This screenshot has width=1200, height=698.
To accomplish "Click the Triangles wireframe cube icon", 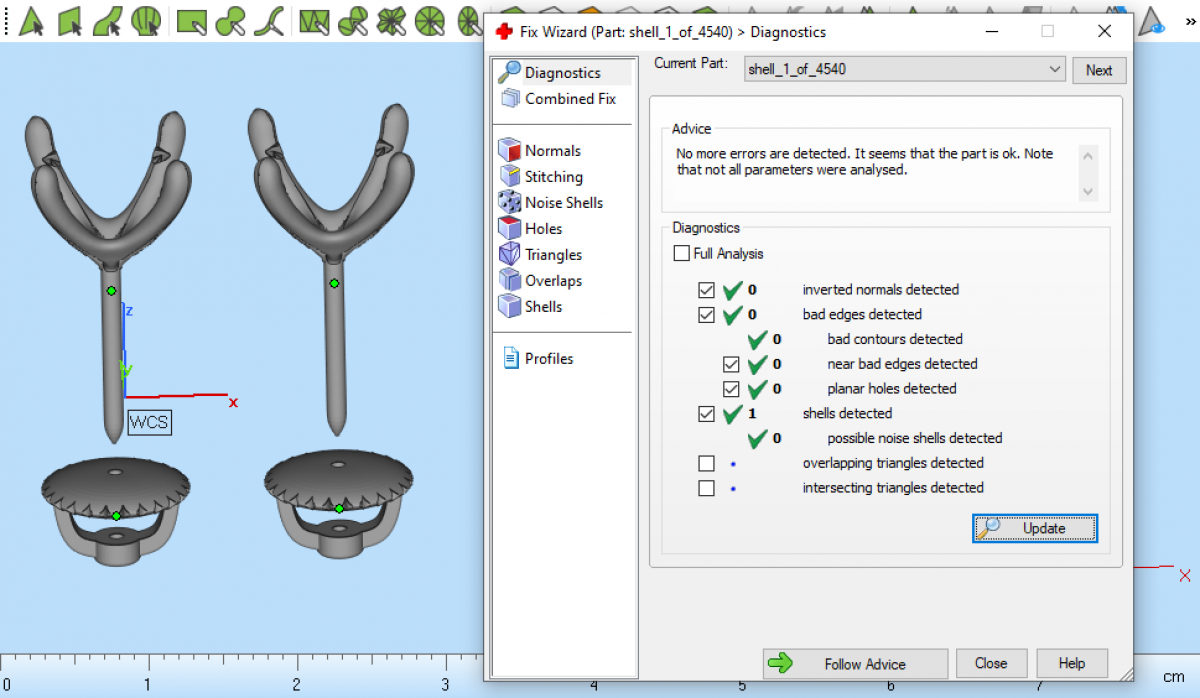I will coord(509,255).
